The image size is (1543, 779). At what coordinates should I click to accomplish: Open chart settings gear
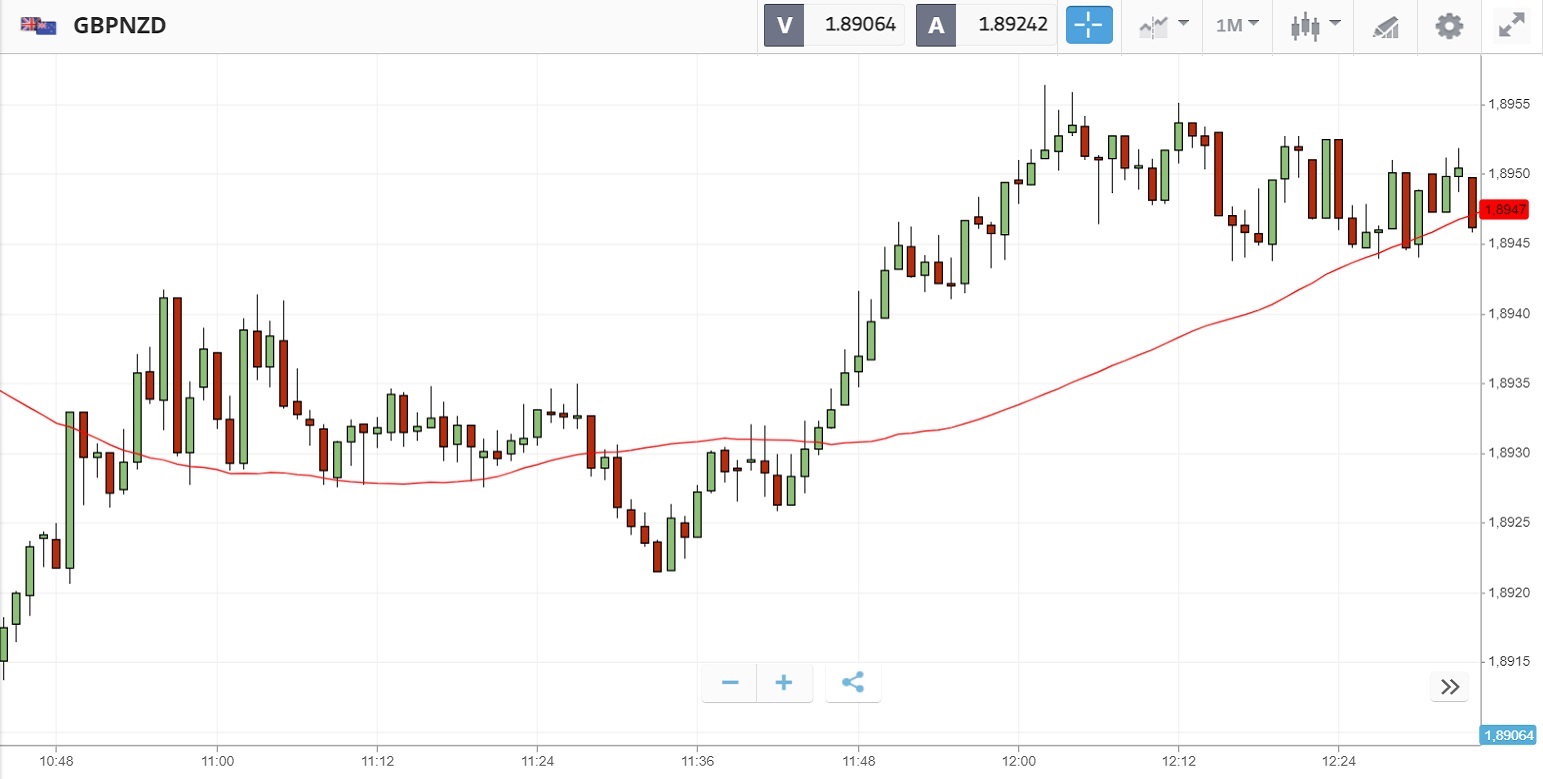pos(1449,25)
